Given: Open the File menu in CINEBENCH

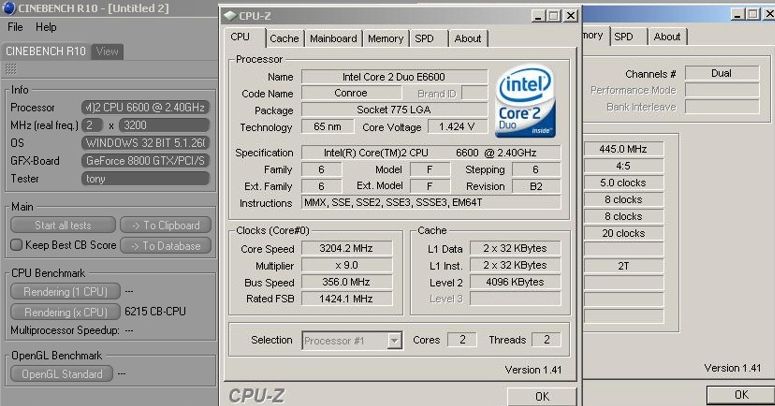Looking at the screenshot, I should click(15, 27).
